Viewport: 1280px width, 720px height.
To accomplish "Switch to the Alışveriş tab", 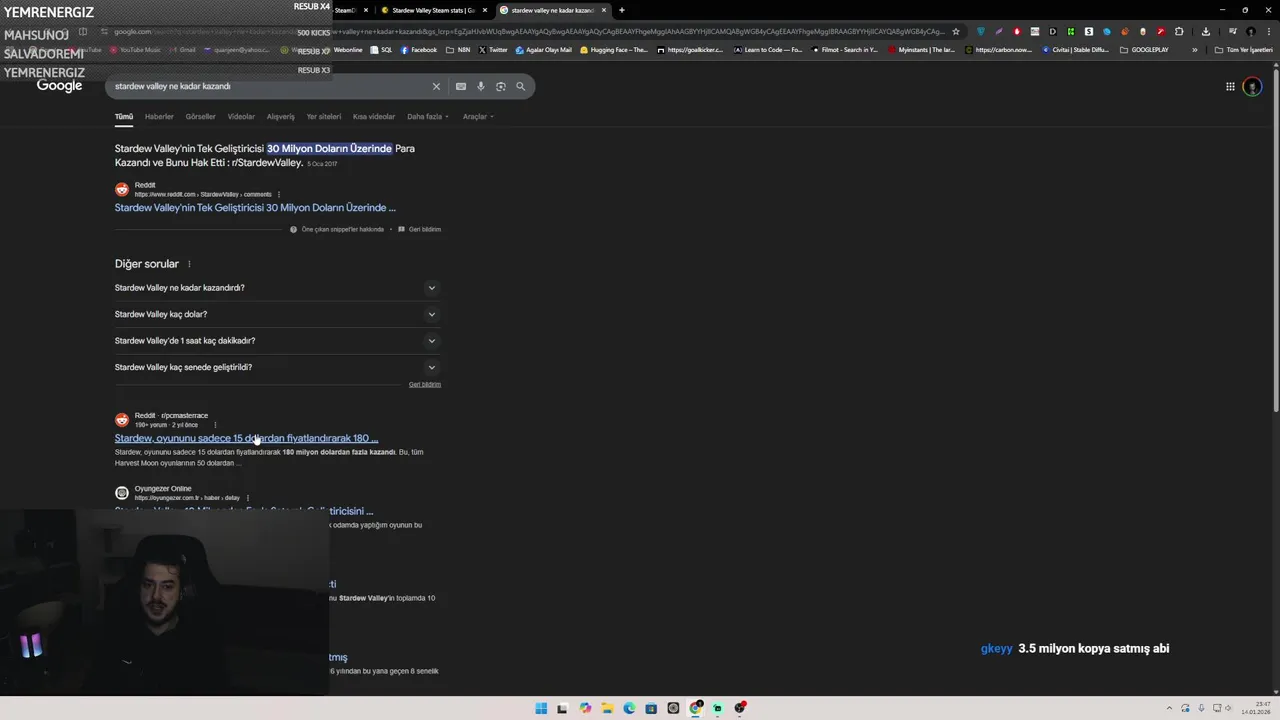I will click(280, 117).
